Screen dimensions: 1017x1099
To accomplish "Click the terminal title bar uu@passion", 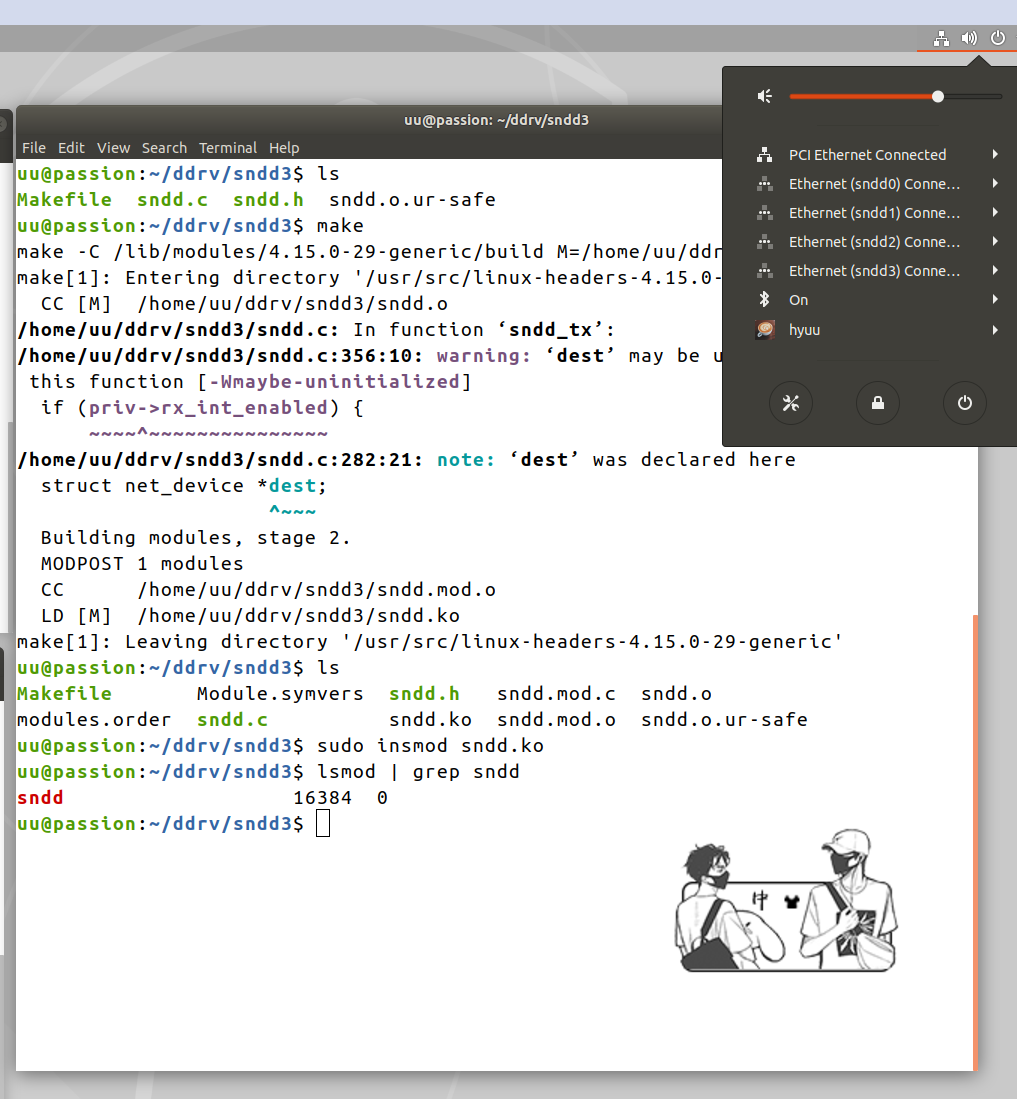I will 496,120.
